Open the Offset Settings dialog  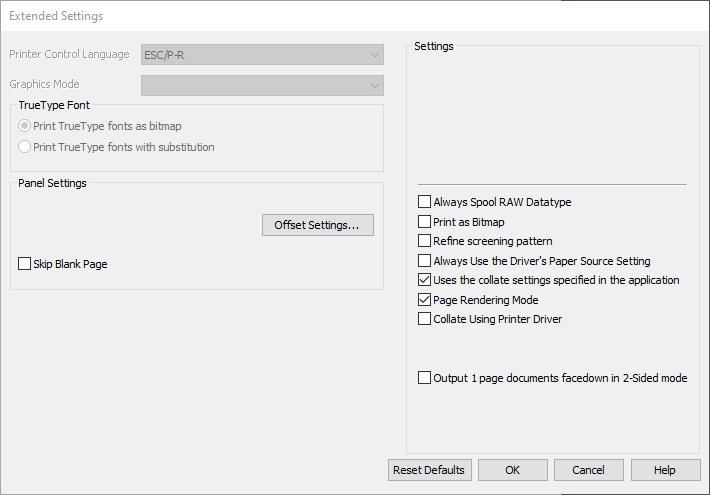click(x=317, y=225)
